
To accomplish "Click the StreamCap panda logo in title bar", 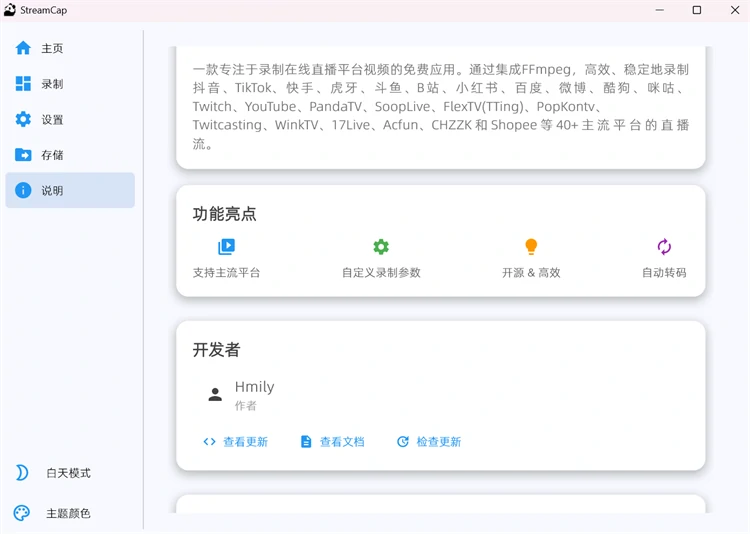I will [x=10, y=10].
